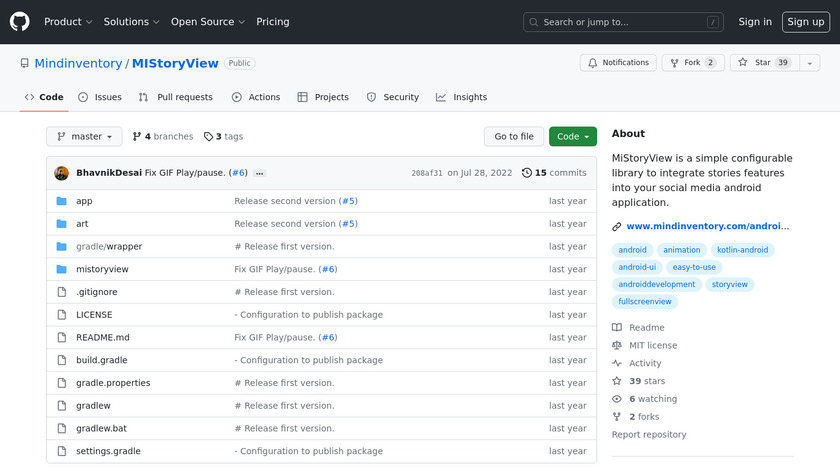This screenshot has height=472, width=840.
Task: Select the kotlin-android topic tag
Action: tap(741, 250)
